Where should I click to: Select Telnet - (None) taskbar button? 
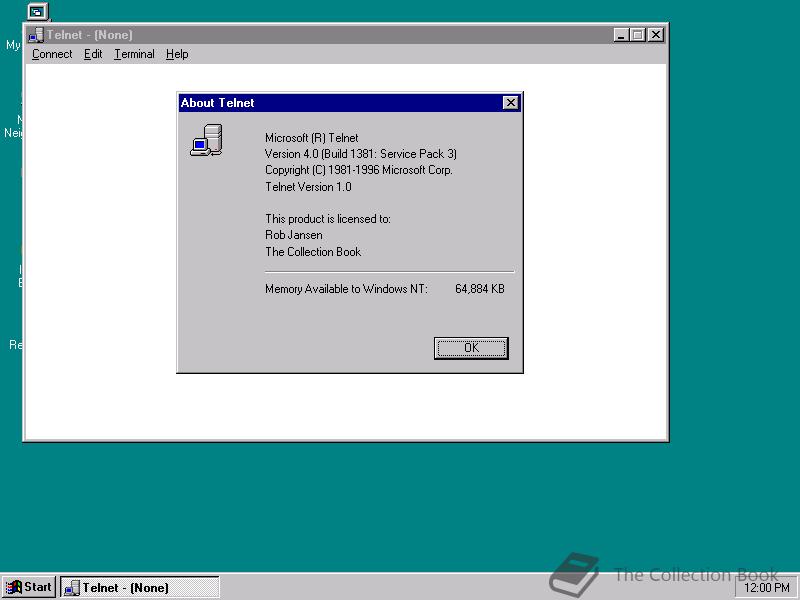coord(140,587)
